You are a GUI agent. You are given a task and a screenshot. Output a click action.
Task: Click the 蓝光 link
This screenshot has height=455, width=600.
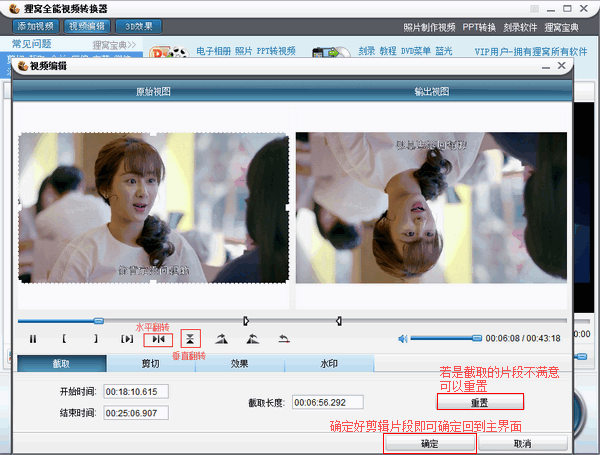click(x=444, y=51)
